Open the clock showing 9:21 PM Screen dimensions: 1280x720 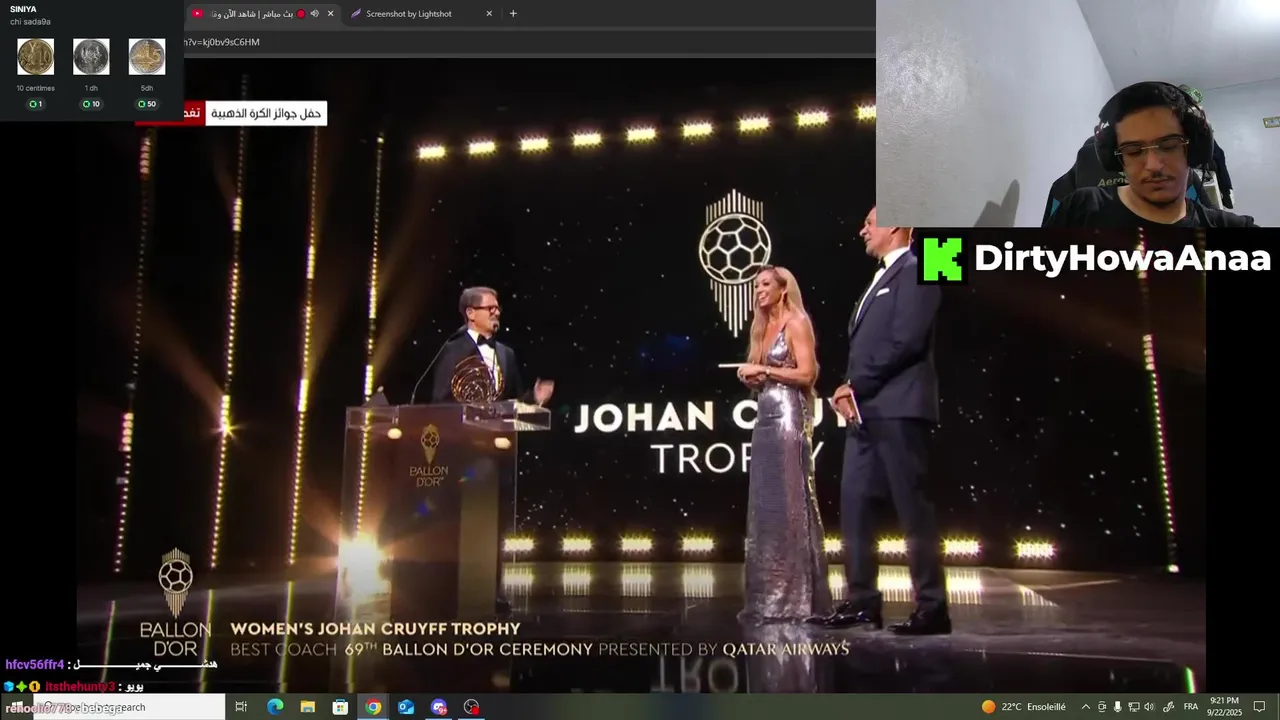1225,706
